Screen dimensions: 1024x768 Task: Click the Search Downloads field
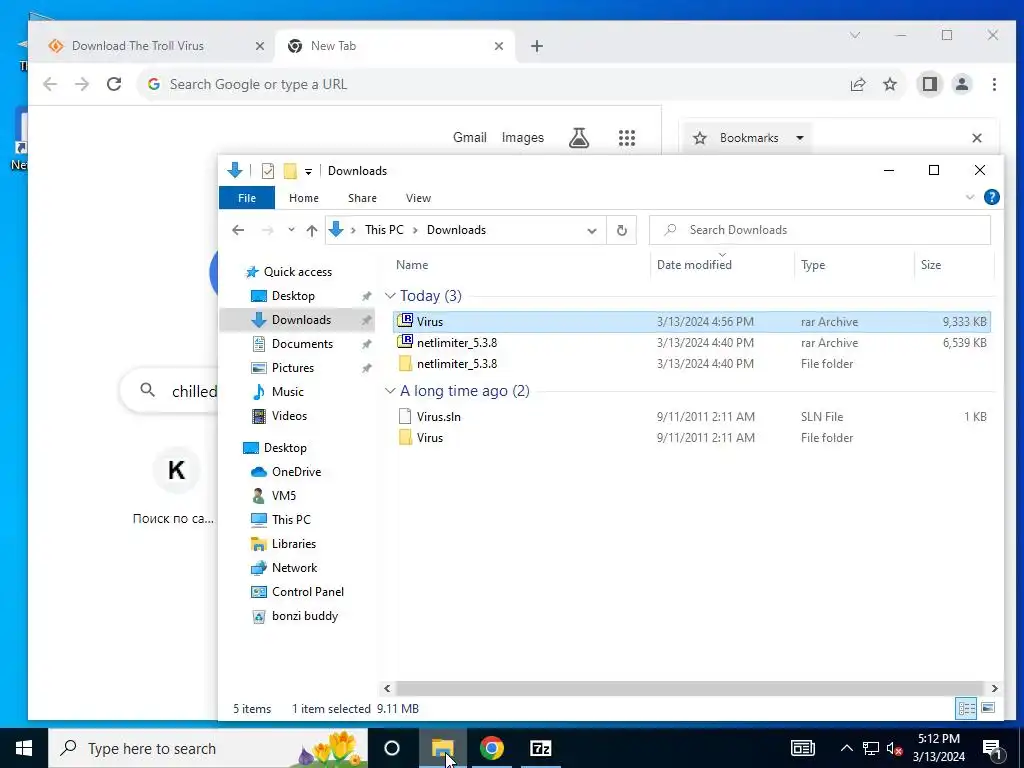pyautogui.click(x=820, y=230)
